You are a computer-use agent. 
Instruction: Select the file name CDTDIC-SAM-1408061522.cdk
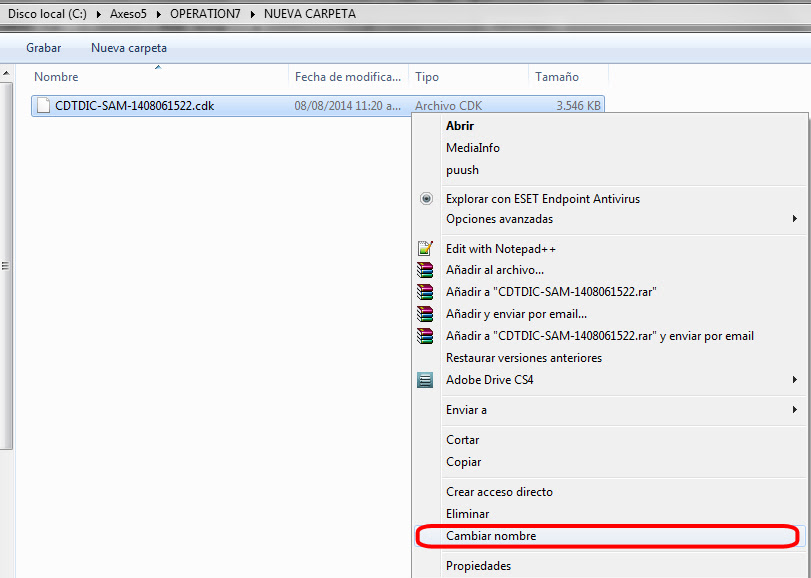[x=134, y=106]
